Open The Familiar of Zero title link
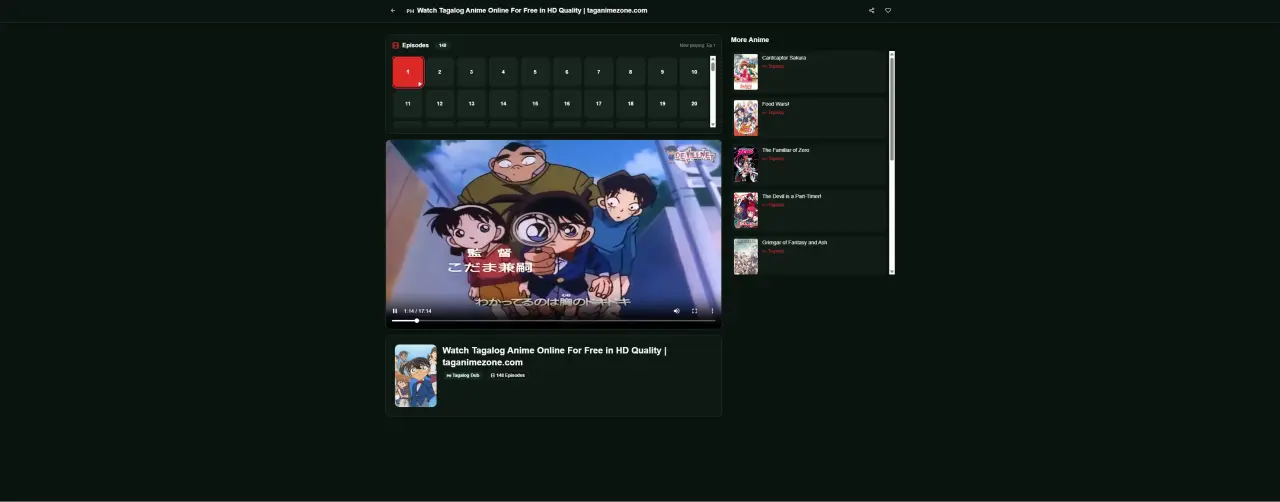Screen dimensions: 1280x502 coord(786,150)
